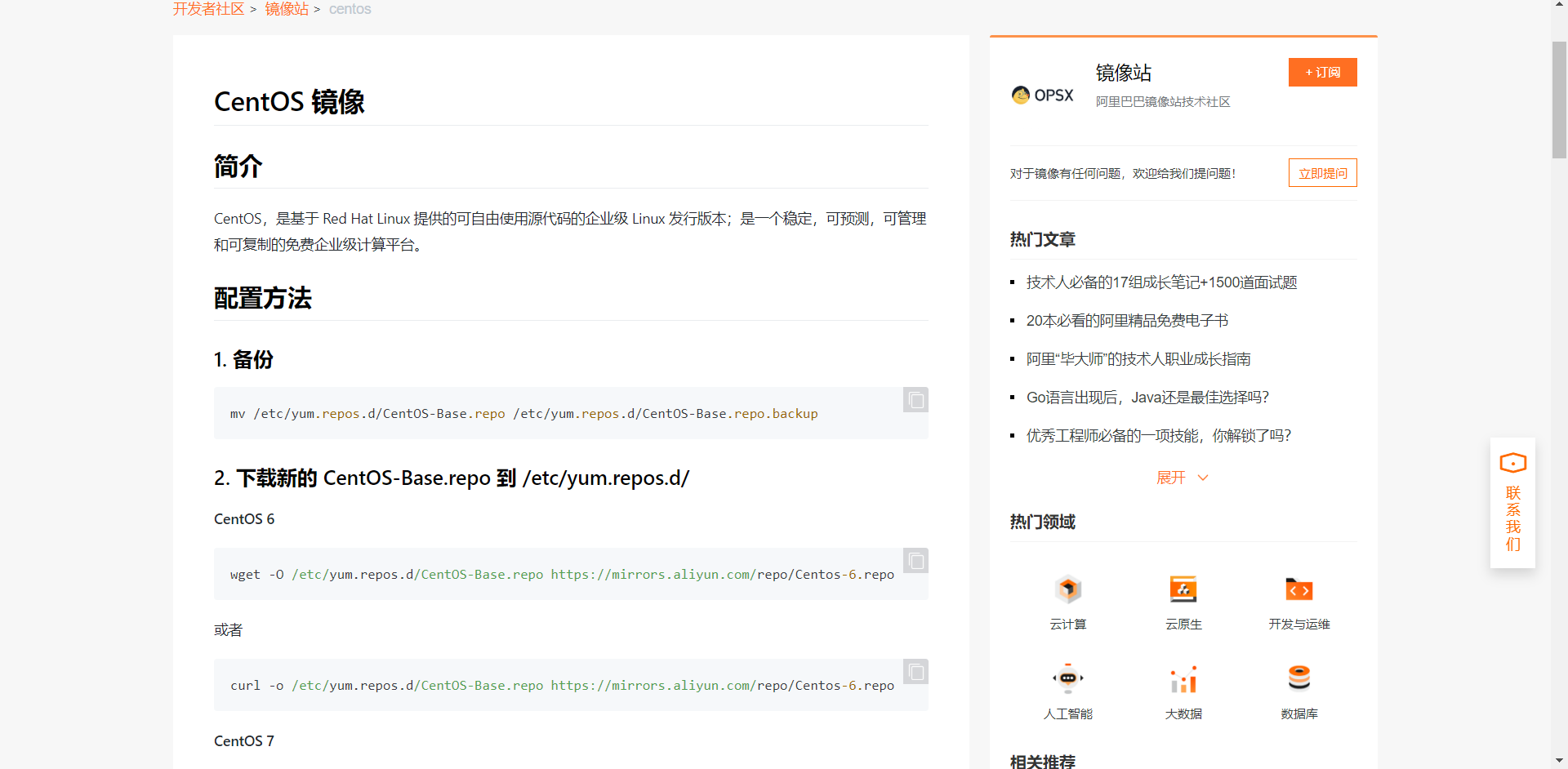Copy the mv backup command snippet
This screenshot has width=1568, height=769.
915,400
